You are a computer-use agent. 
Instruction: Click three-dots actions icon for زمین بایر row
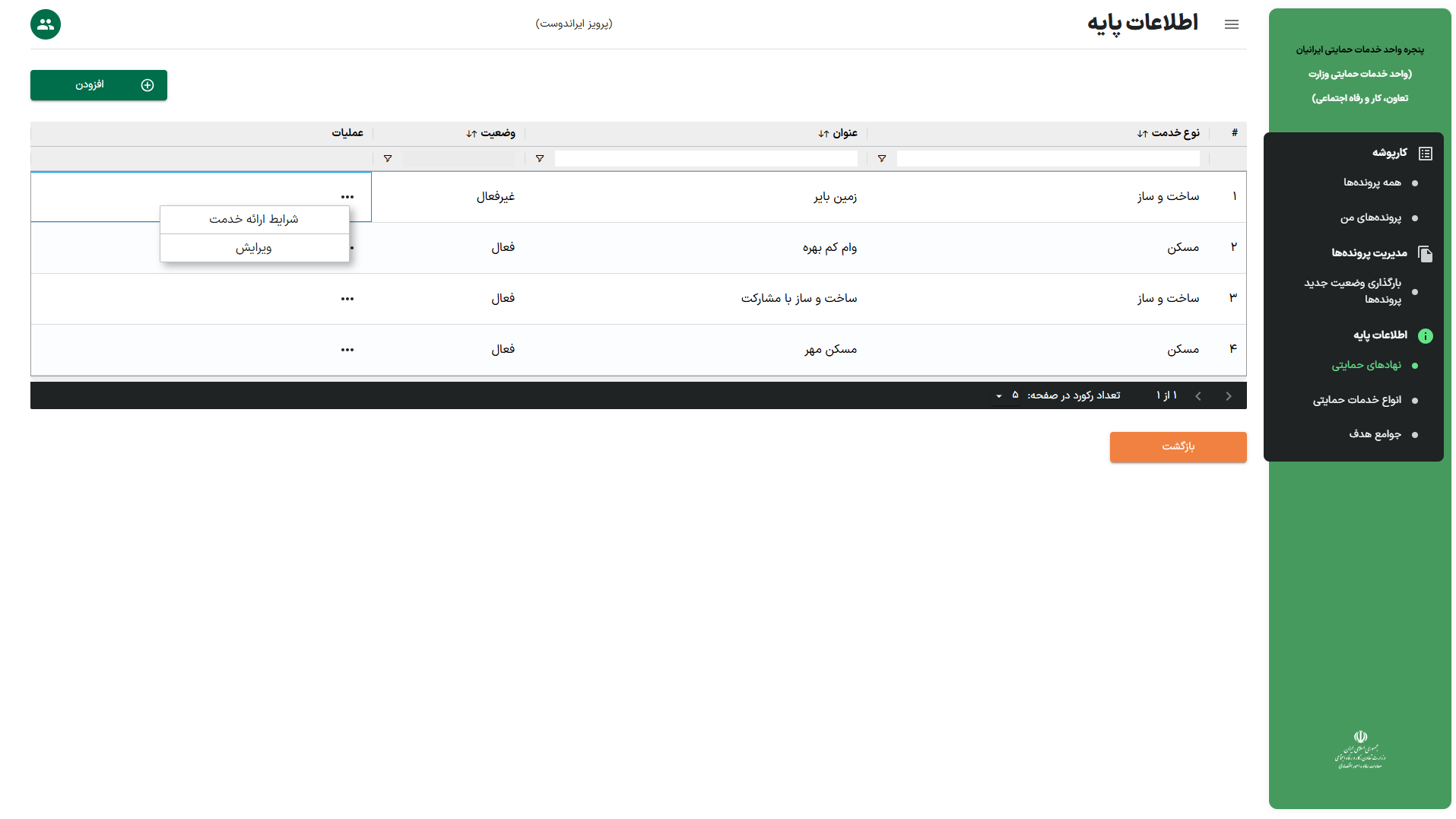coord(347,197)
